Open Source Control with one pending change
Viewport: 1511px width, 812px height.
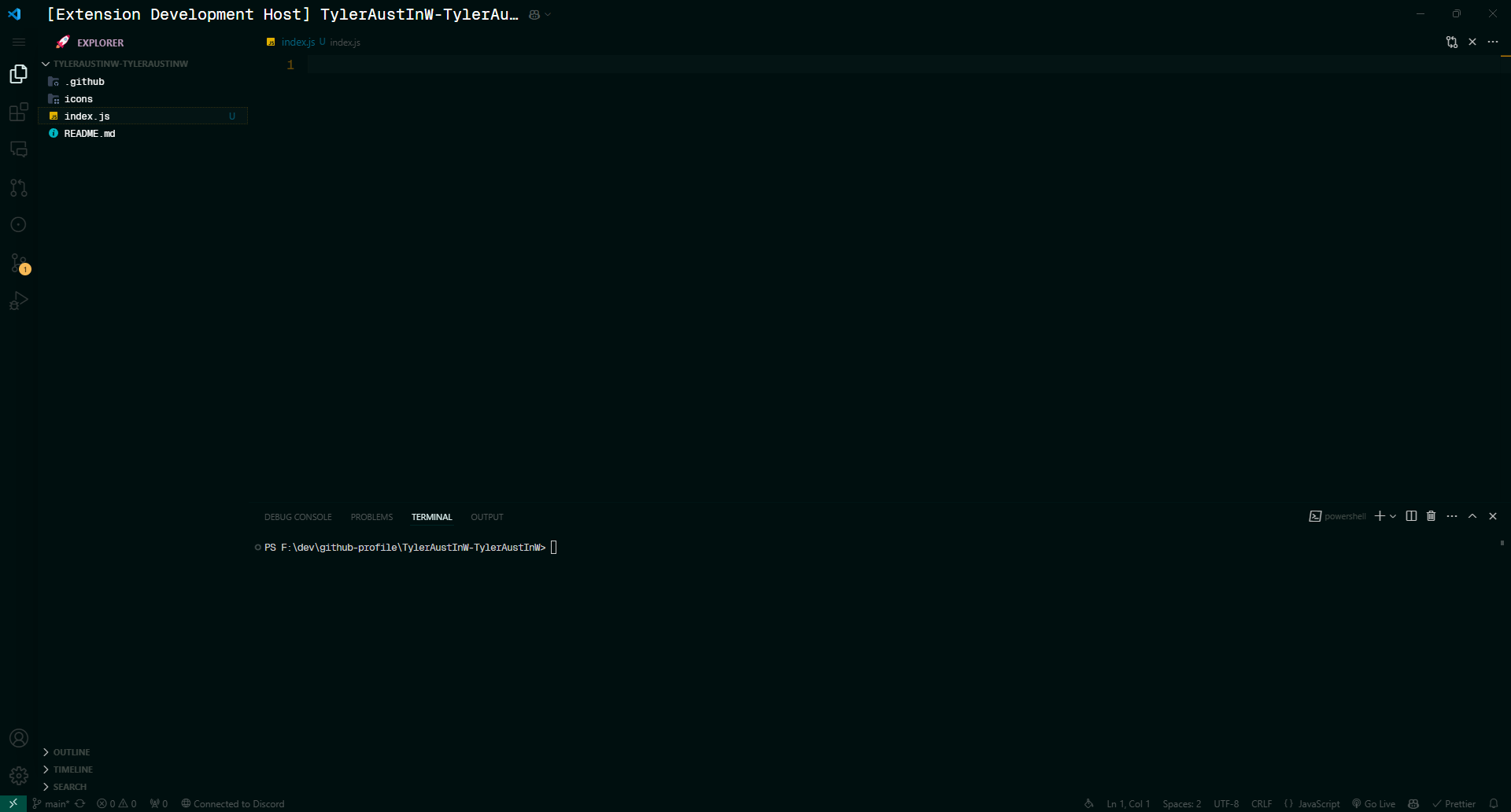[x=19, y=263]
